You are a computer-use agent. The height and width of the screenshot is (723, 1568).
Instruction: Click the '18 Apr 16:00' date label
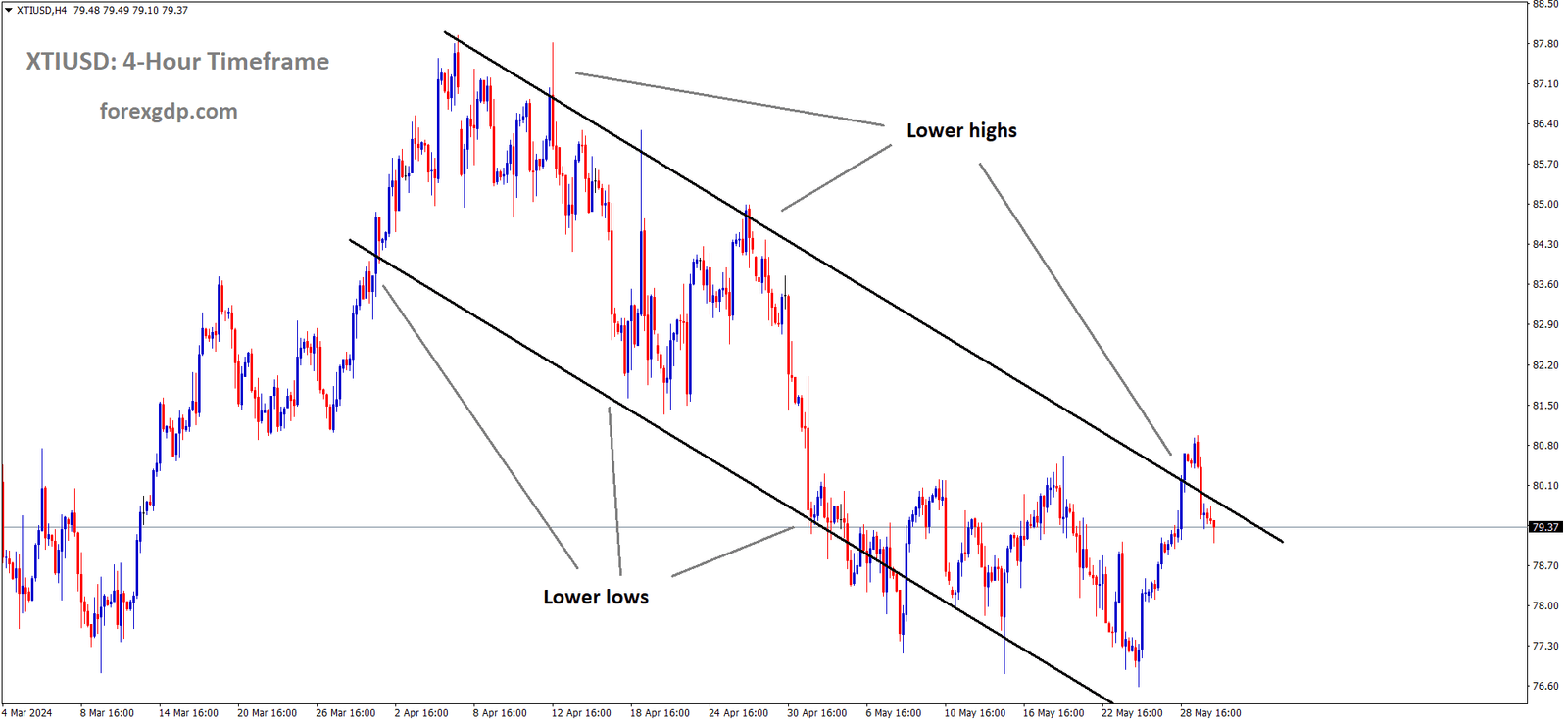pos(660,713)
